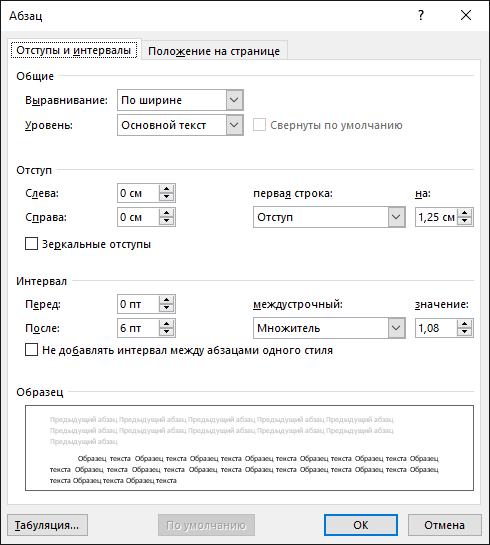Screen dimensions: 490x545
Task: Decrease the 1,08 line spacing value
Action: [465, 332]
